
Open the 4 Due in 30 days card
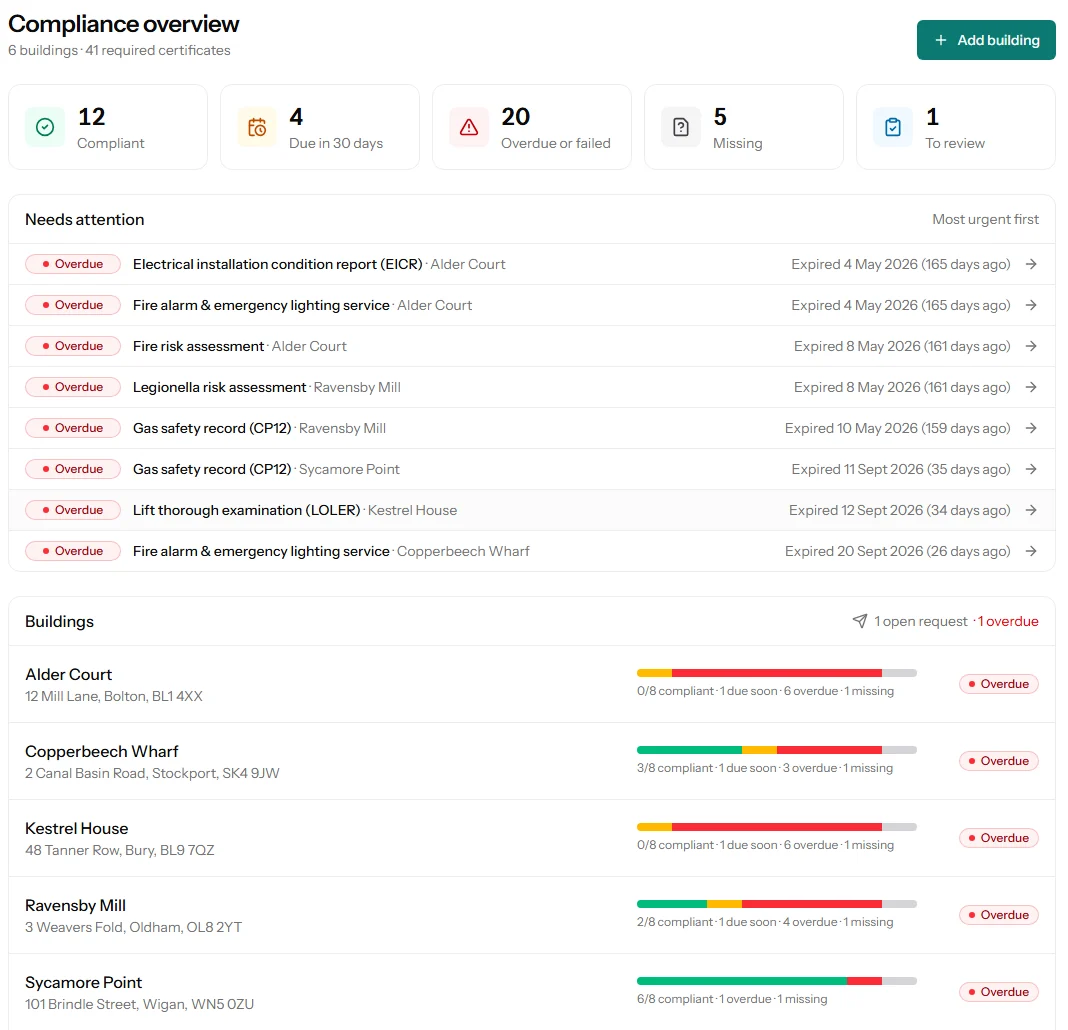(319, 127)
